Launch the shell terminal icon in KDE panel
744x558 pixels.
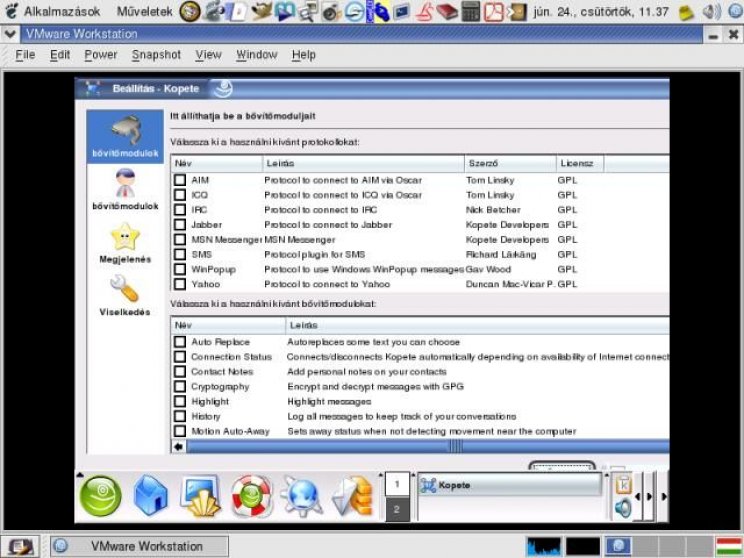[x=201, y=496]
